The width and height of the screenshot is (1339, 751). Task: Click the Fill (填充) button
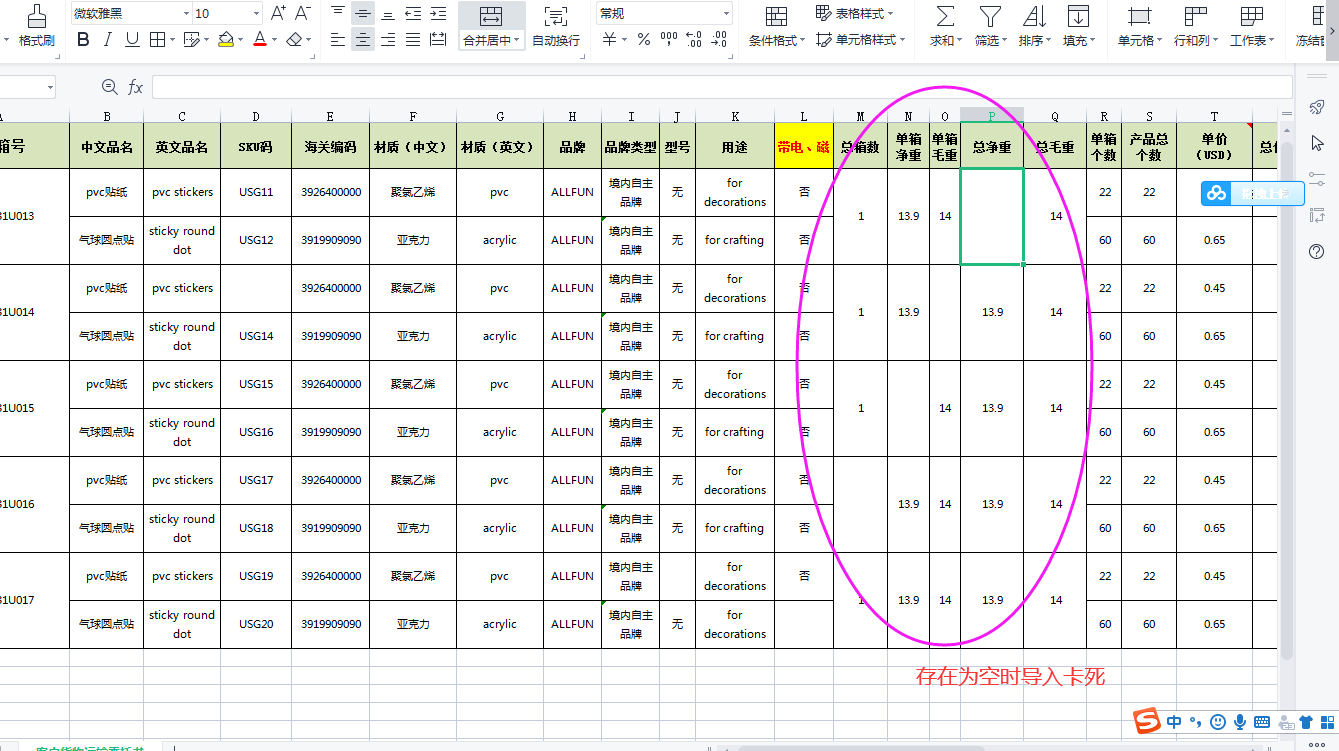1078,27
